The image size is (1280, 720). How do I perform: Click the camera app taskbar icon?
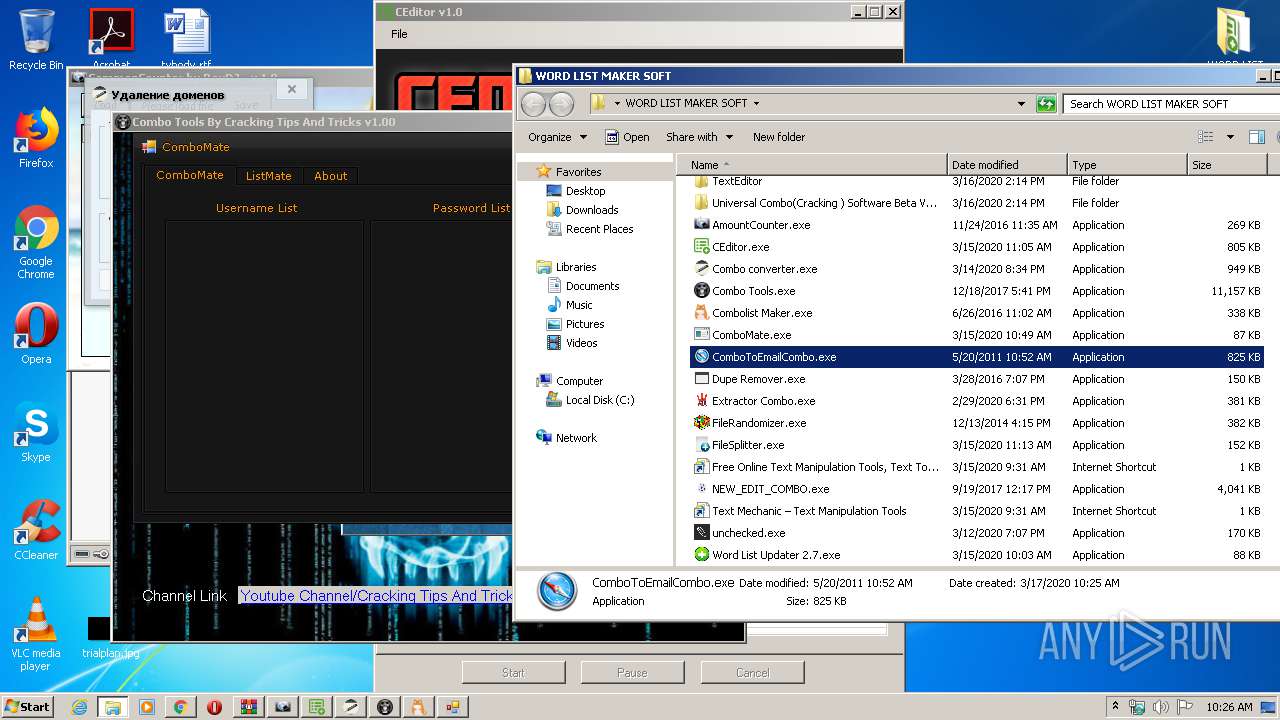(x=283, y=707)
